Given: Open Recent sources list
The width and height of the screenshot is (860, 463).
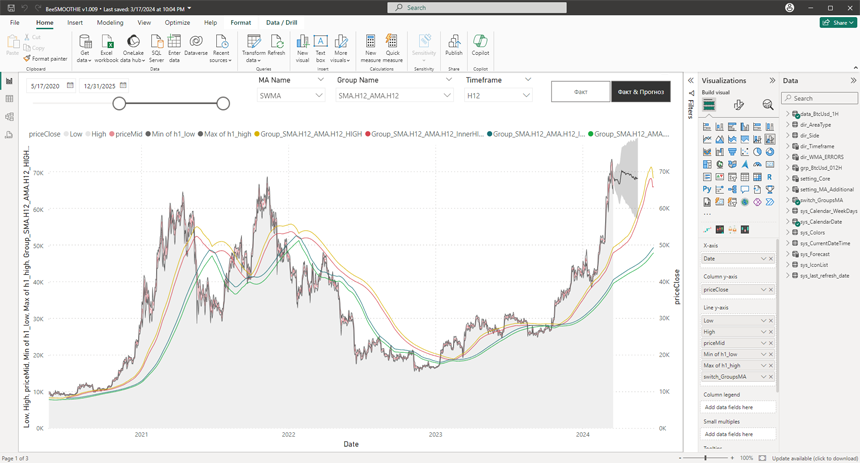Looking at the screenshot, I should pyautogui.click(x=220, y=48).
